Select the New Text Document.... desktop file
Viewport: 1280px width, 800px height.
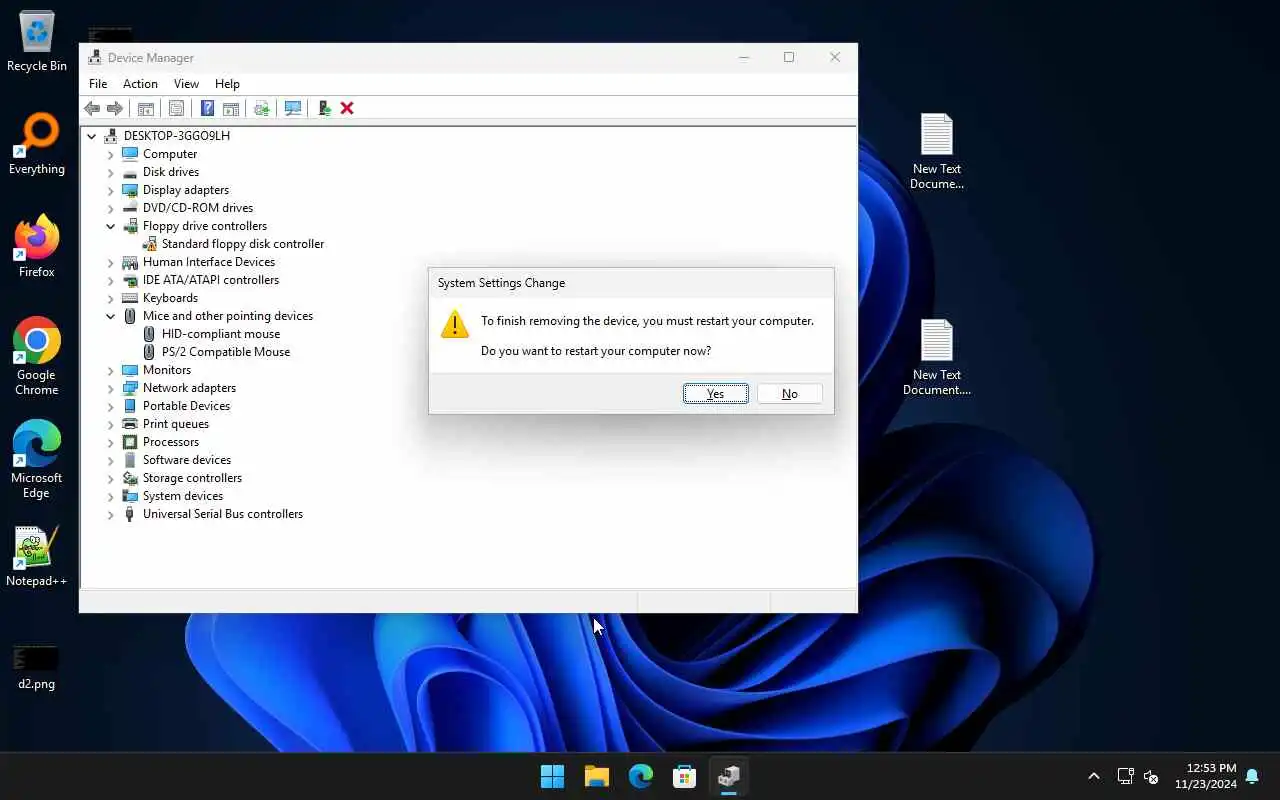coord(937,357)
